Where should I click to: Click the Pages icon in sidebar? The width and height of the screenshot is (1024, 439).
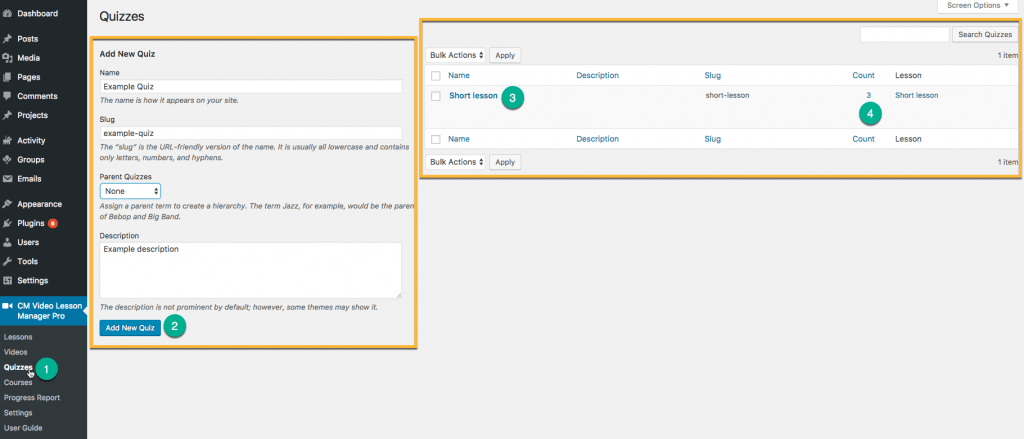click(8, 77)
